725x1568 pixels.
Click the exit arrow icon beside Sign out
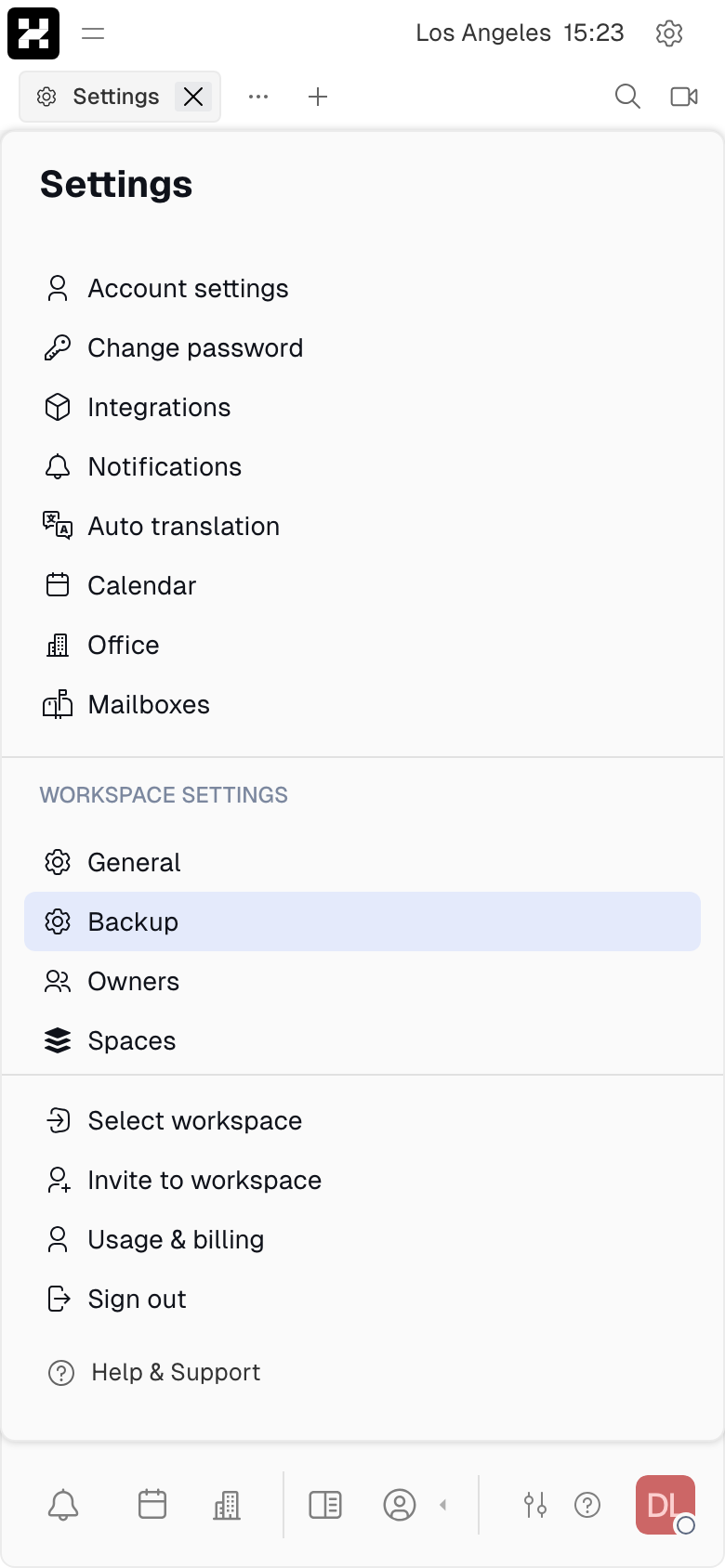pyautogui.click(x=58, y=1299)
